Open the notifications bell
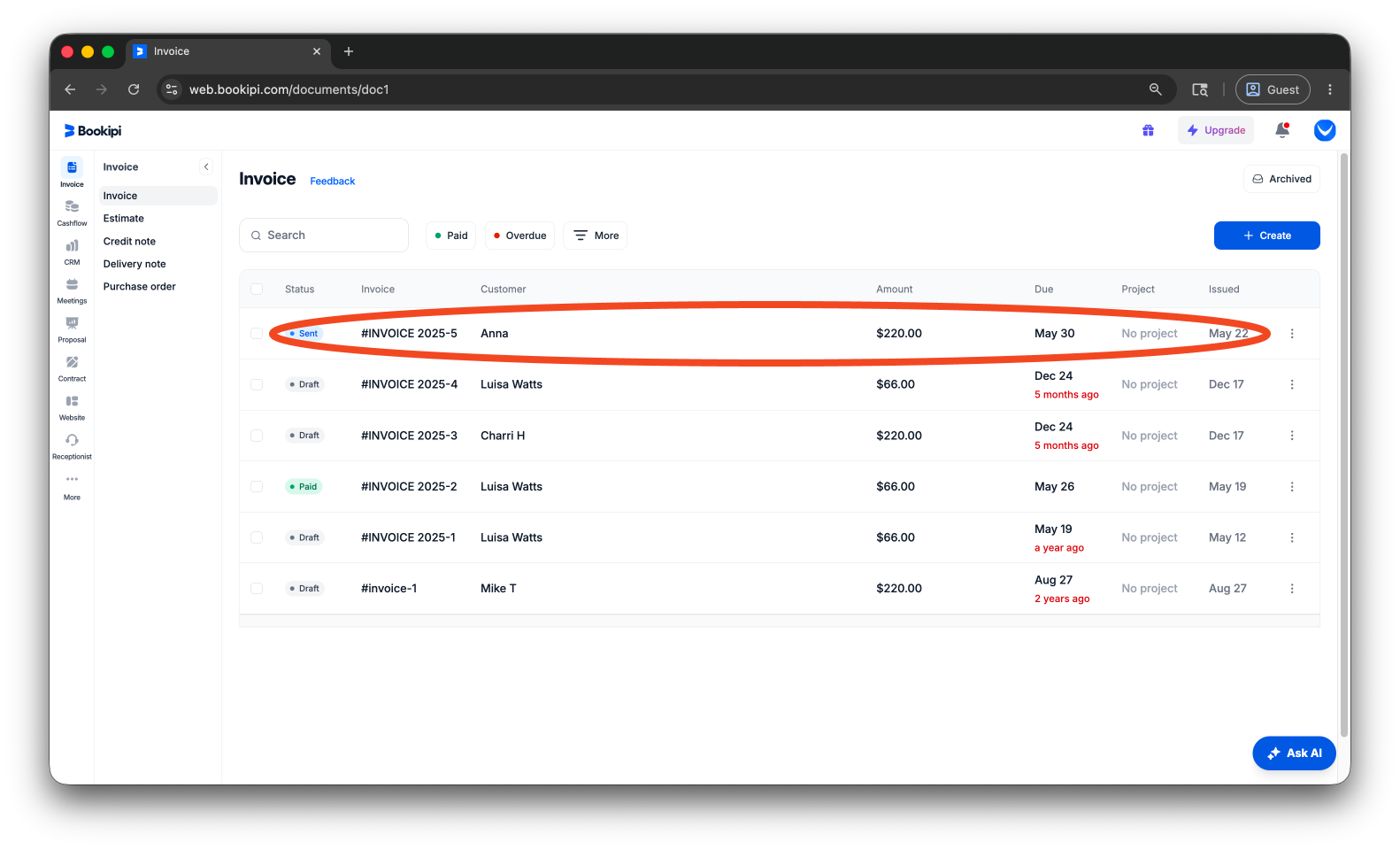Screen dimensions: 1400x850 [x=1282, y=130]
